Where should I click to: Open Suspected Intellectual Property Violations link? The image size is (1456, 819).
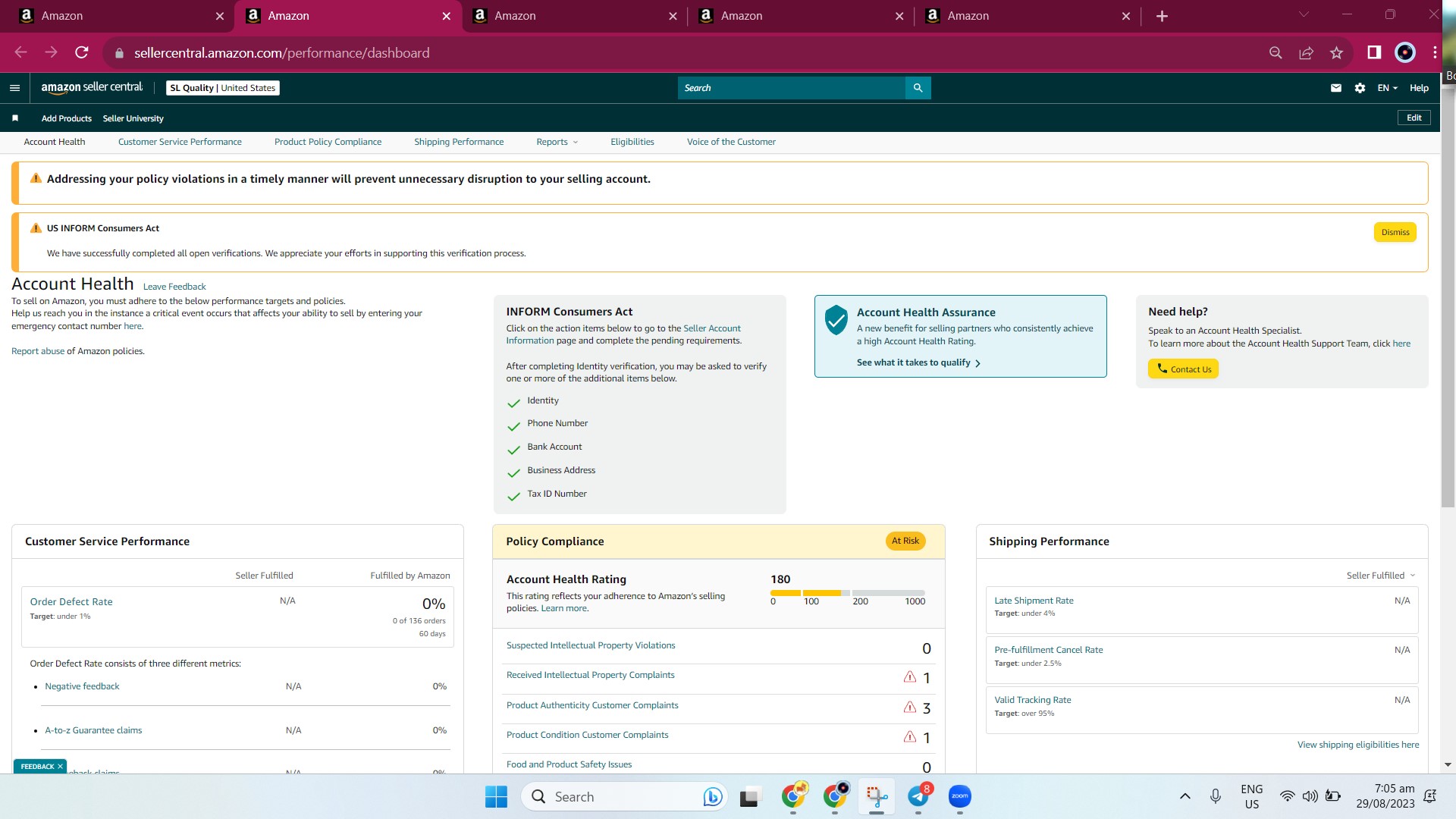(591, 645)
